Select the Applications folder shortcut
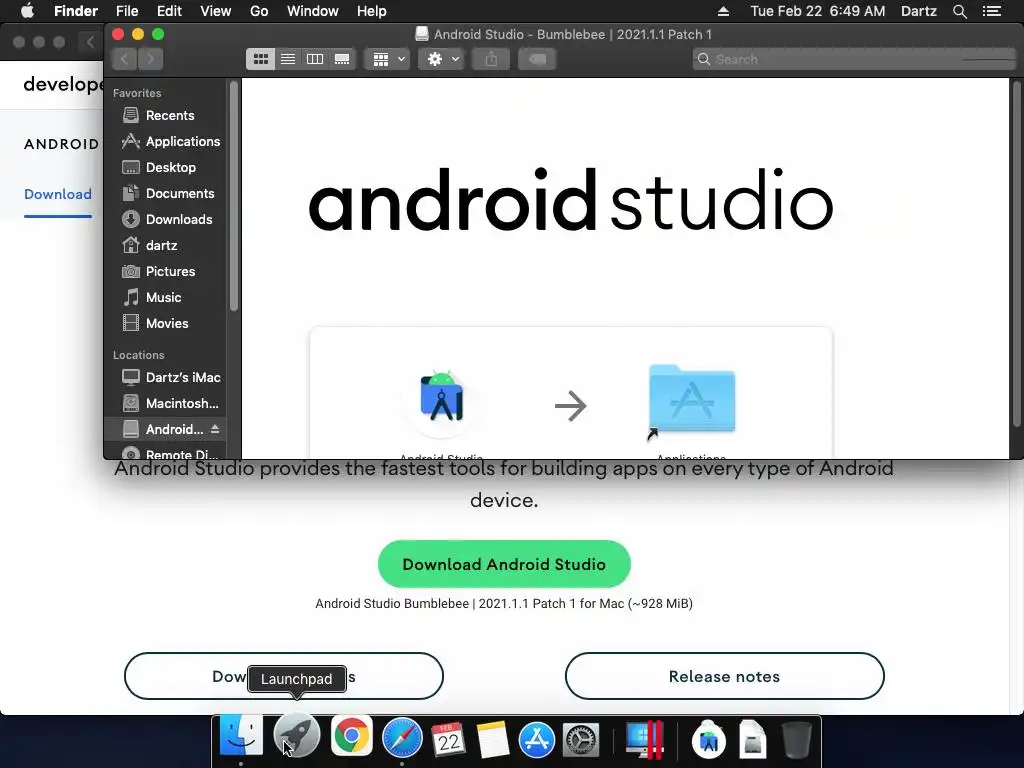This screenshot has height=768, width=1024. pos(692,398)
